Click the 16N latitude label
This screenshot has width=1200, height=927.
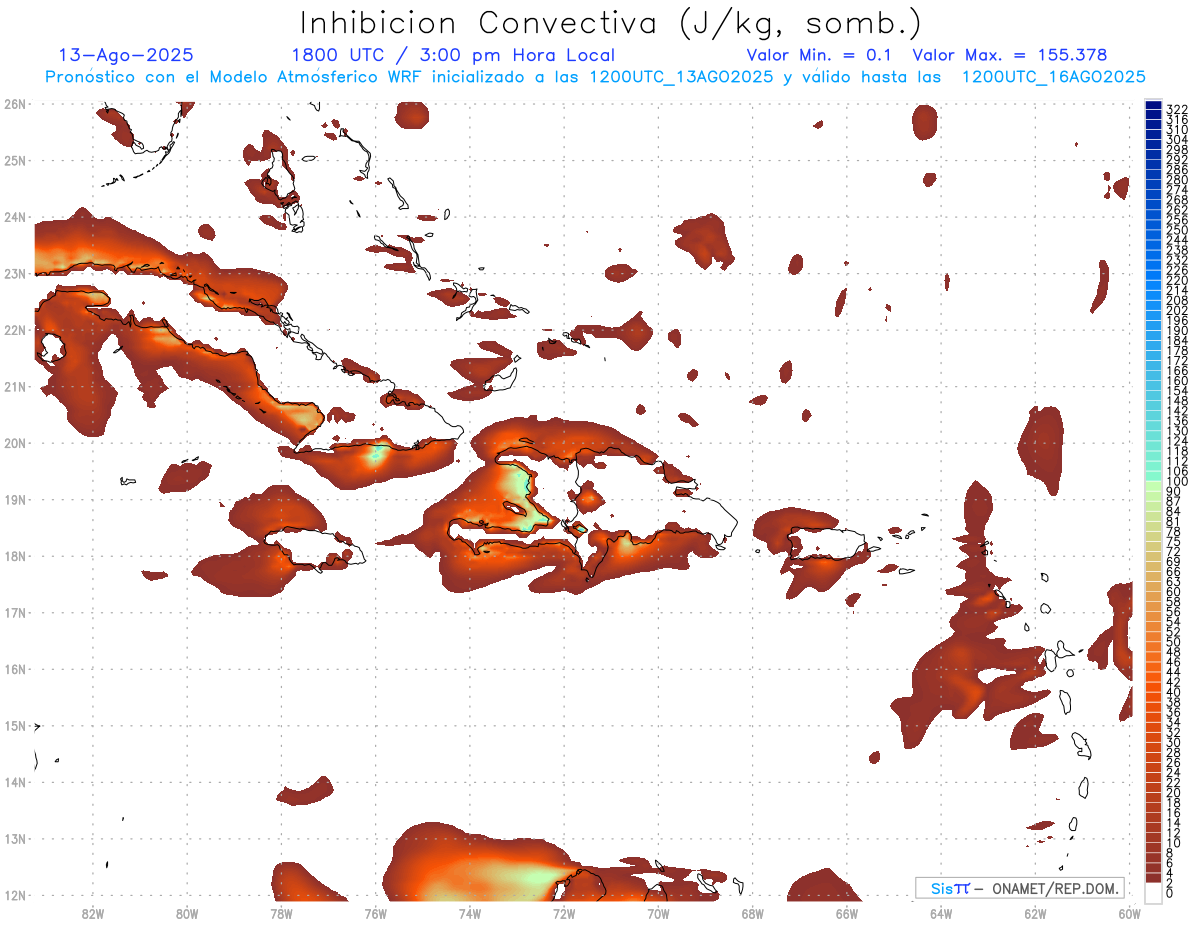14,669
